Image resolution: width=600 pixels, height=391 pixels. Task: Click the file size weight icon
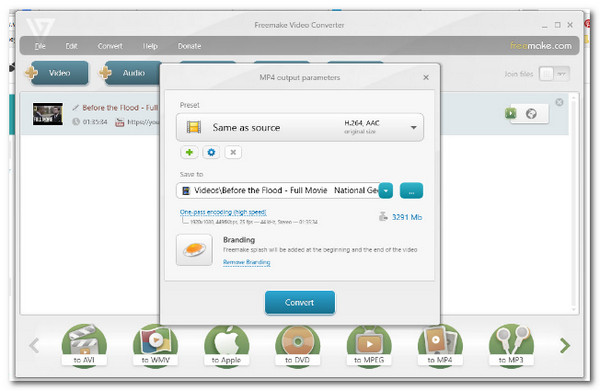383,217
